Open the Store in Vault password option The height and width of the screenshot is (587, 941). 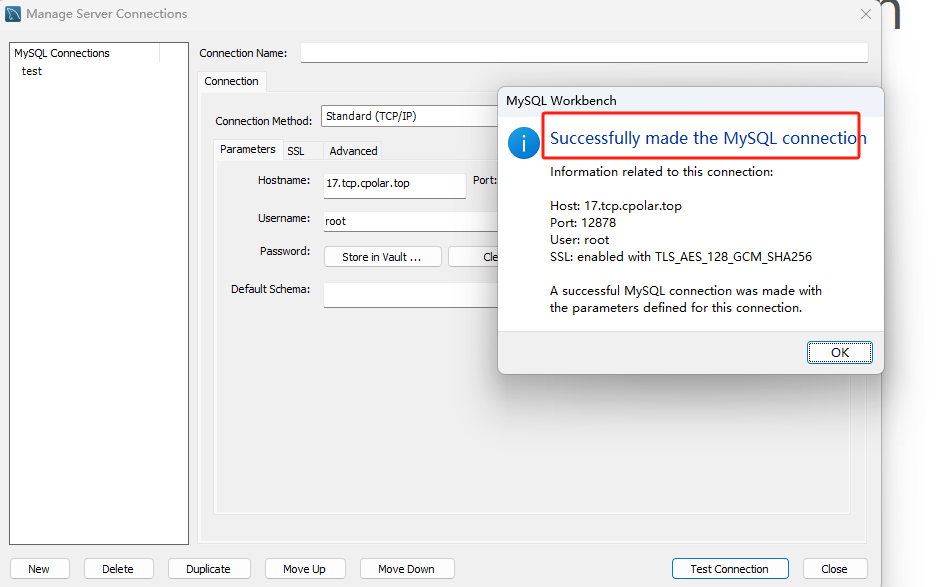point(382,257)
